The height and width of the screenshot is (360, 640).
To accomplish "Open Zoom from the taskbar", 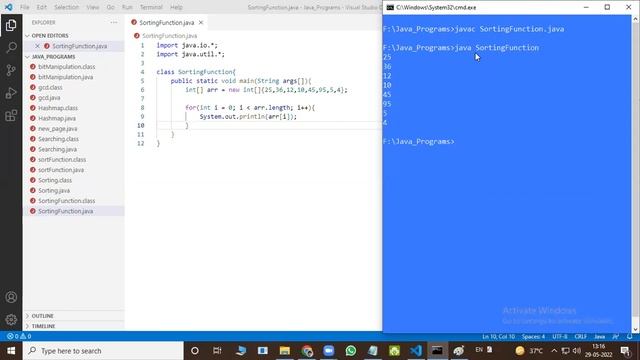I will point(329,351).
